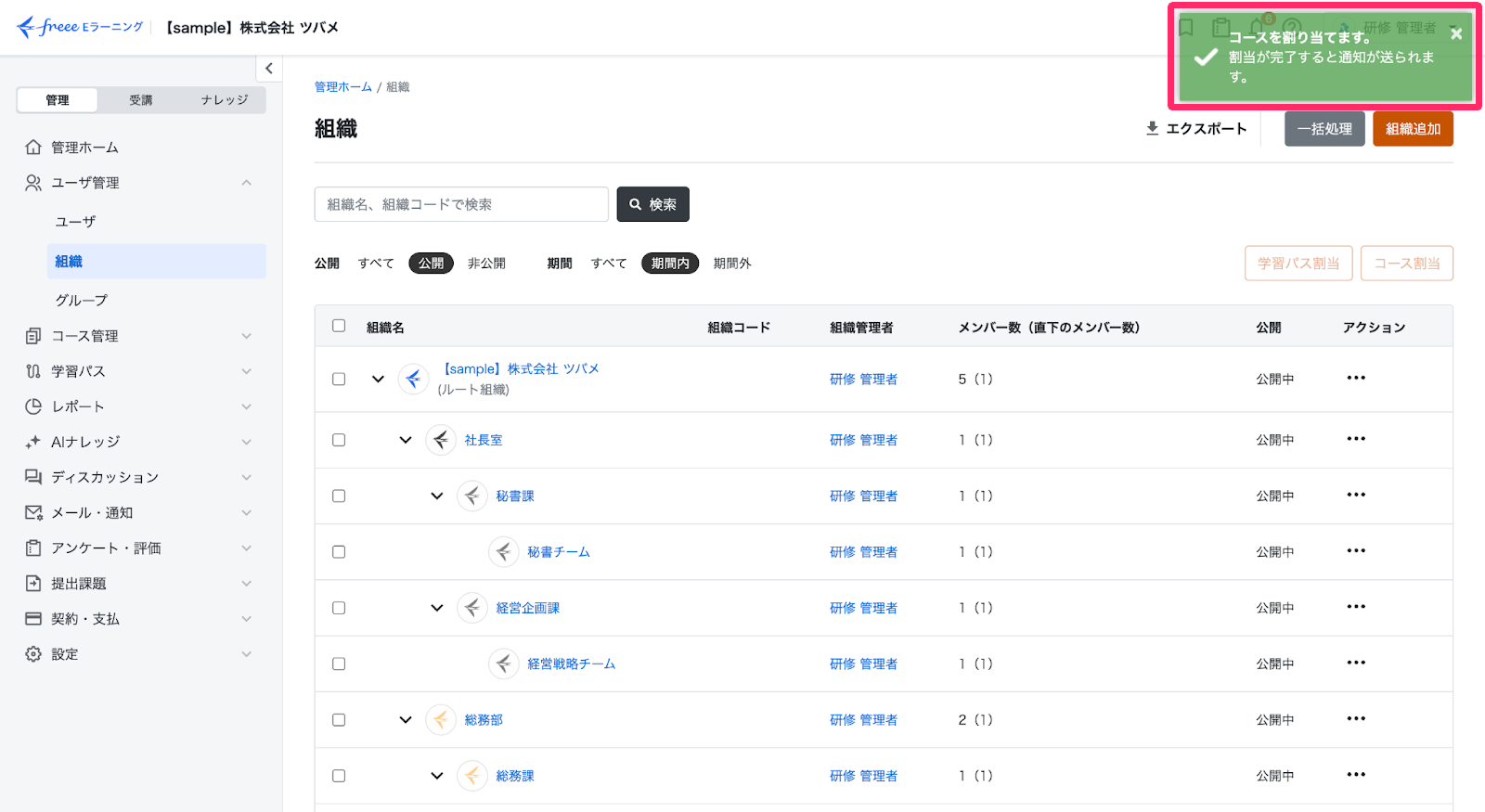1485x812 pixels.
Task: Check the 秘書チーム row checkbox
Action: (x=339, y=552)
